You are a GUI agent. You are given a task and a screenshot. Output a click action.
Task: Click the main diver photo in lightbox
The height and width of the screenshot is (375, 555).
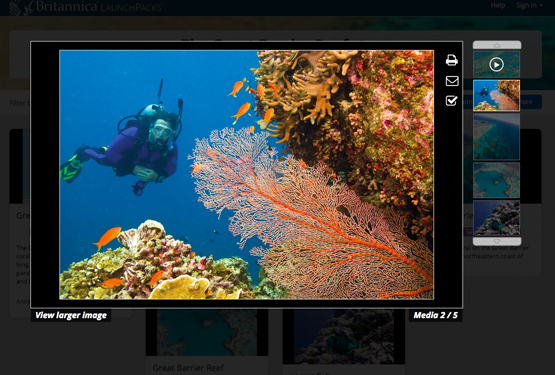(x=246, y=175)
